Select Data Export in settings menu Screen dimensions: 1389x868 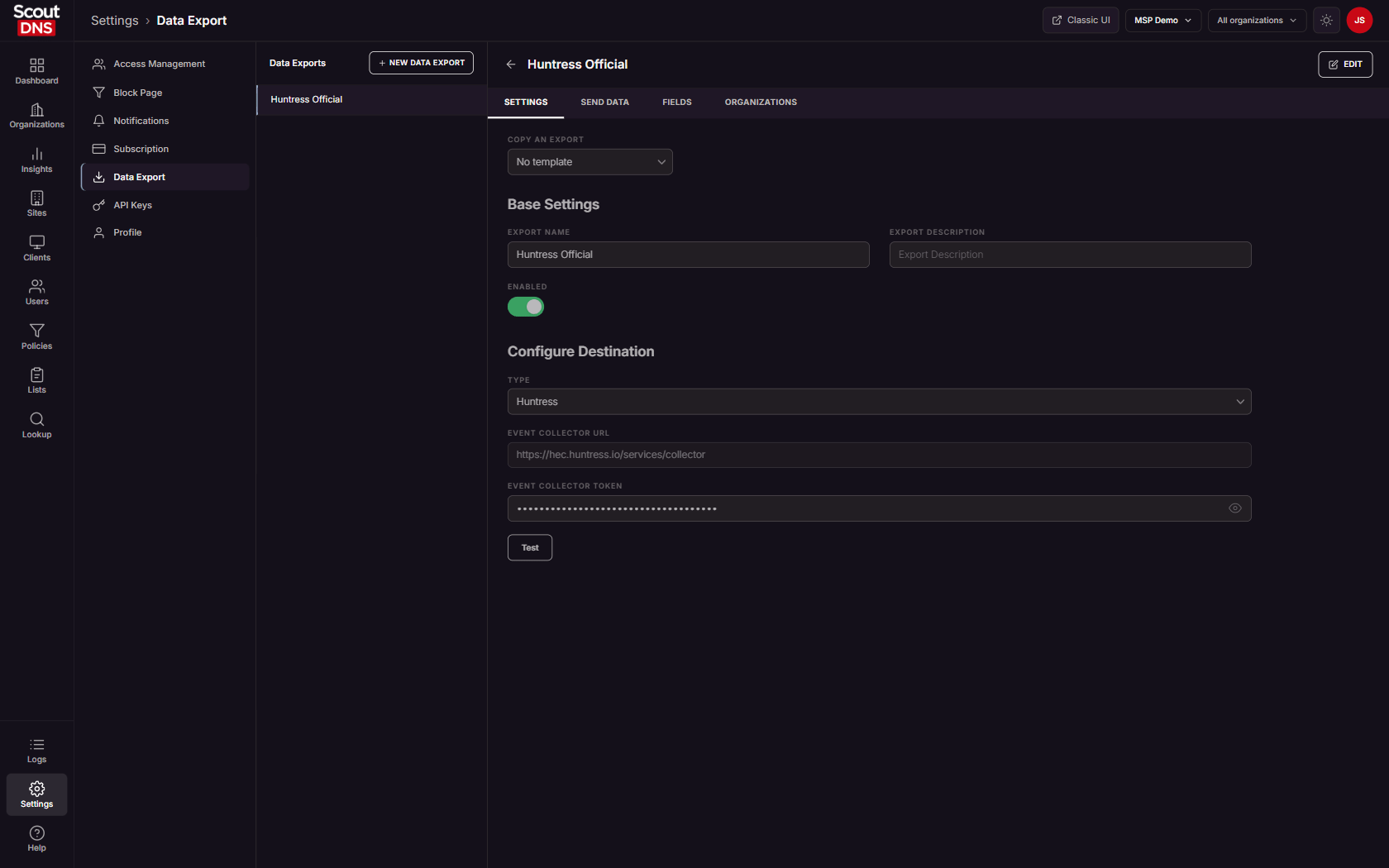(x=165, y=177)
